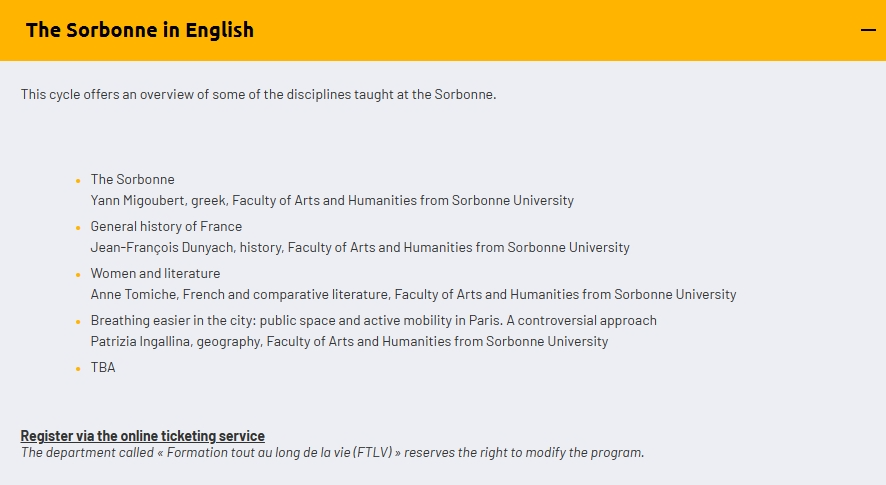This screenshot has height=485, width=886.
Task: Click the intro sentence about this cycle
Action: pyautogui.click(x=258, y=95)
